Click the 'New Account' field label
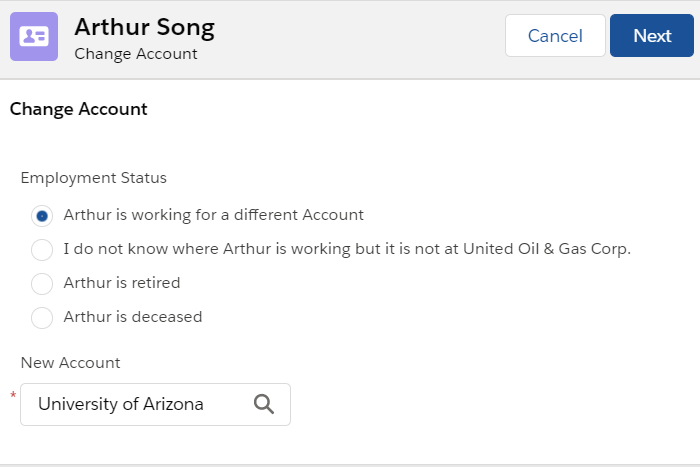 [70, 363]
